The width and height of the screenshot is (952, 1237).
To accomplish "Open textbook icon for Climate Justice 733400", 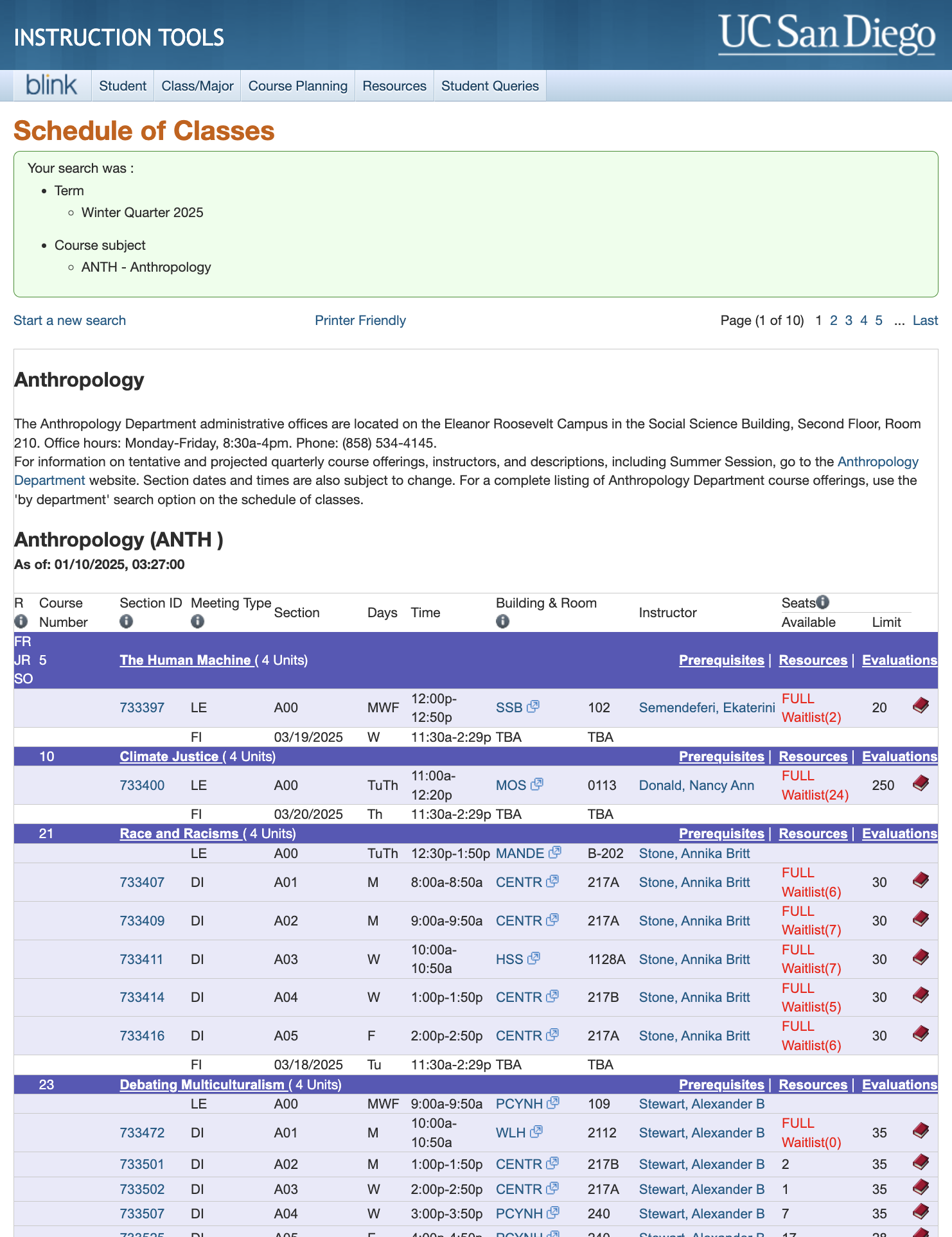I will [x=921, y=784].
